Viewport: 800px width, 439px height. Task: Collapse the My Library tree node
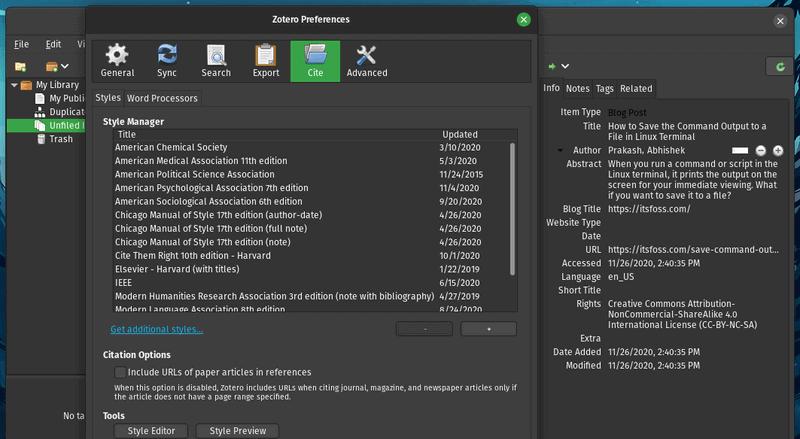[14, 85]
